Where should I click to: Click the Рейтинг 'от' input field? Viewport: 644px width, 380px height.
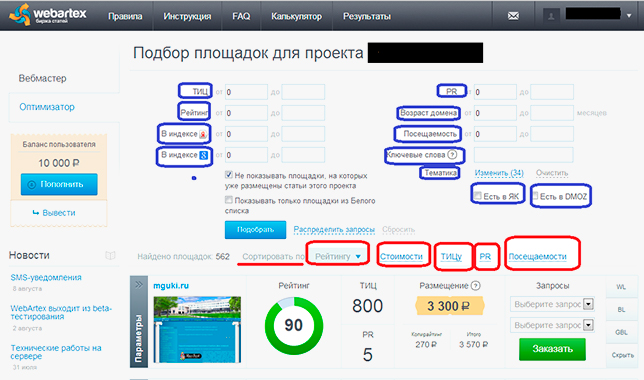click(x=246, y=113)
